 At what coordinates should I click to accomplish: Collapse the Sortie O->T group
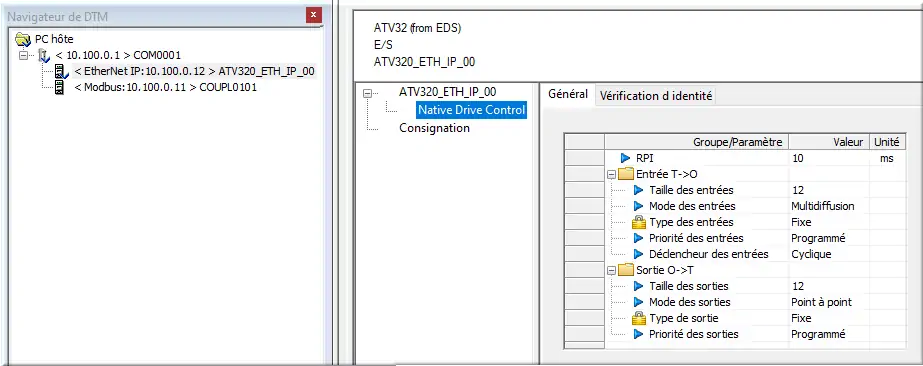[612, 271]
